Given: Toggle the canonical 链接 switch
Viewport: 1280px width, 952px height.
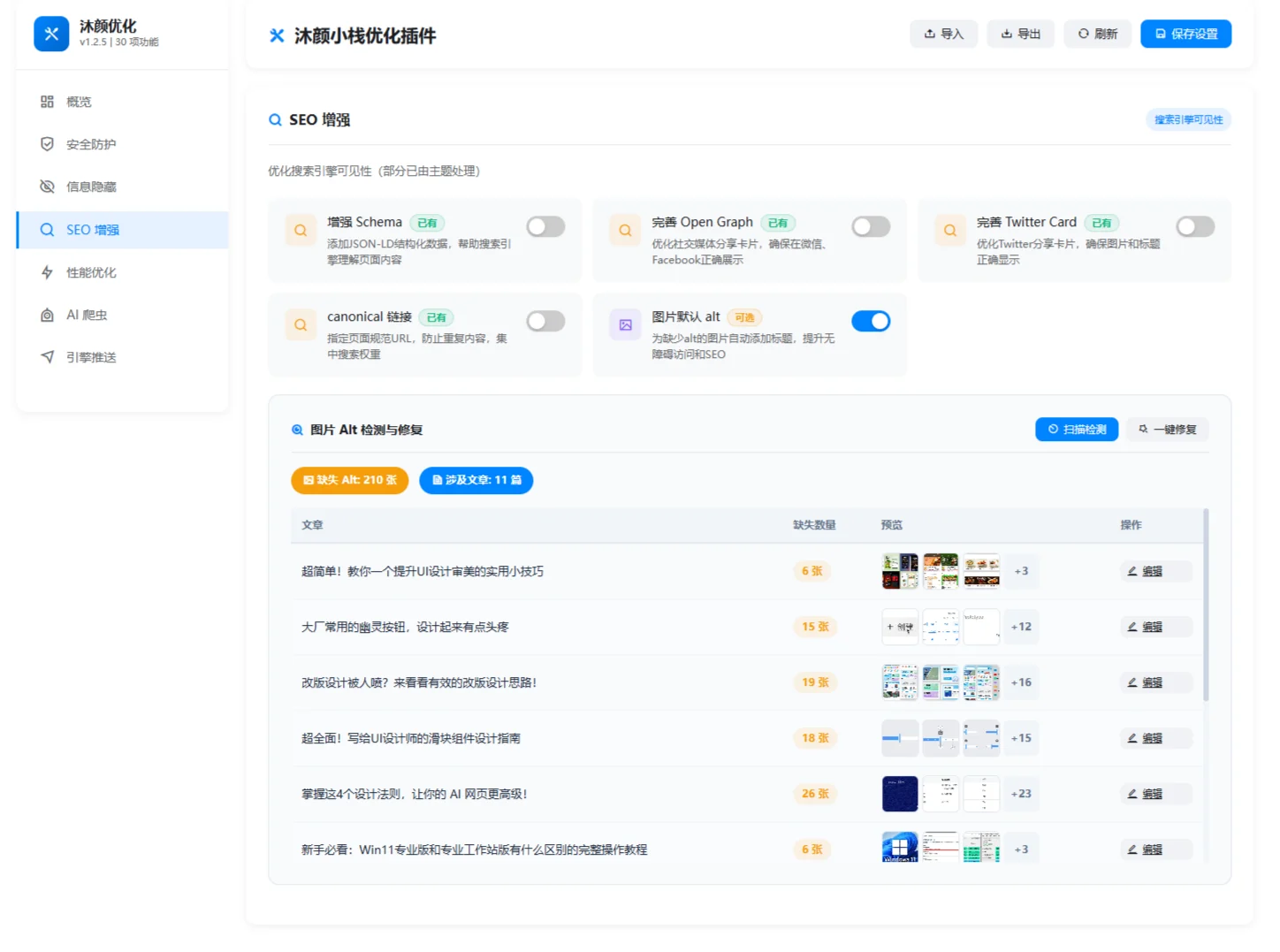Looking at the screenshot, I should (545, 322).
